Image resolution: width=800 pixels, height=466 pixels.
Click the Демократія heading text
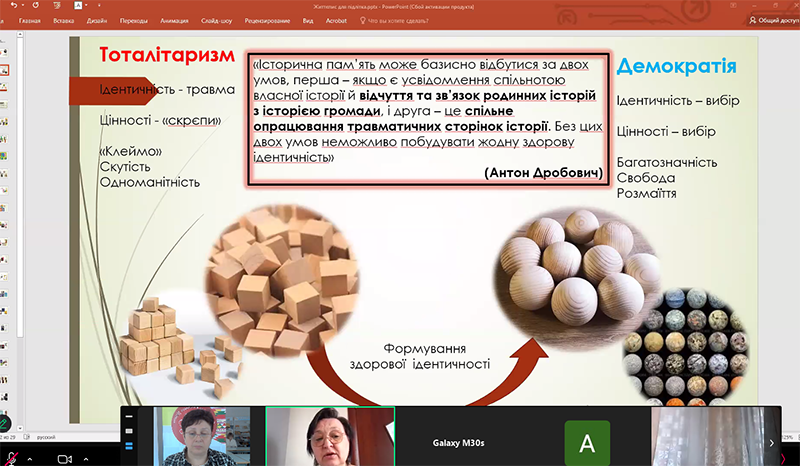click(677, 66)
